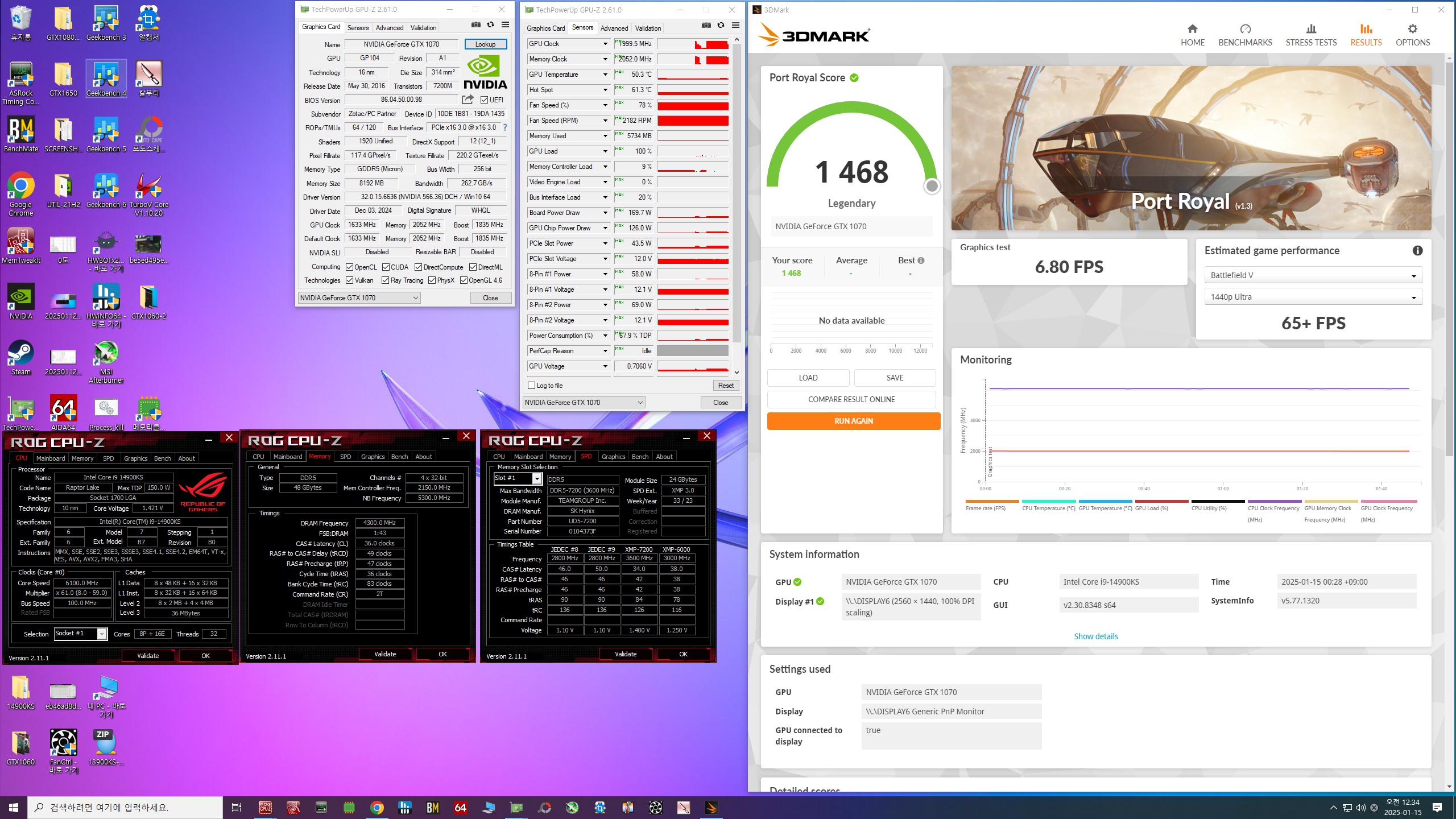Open Steam desktop icon
This screenshot has height=819, width=1456.
pos(21,358)
